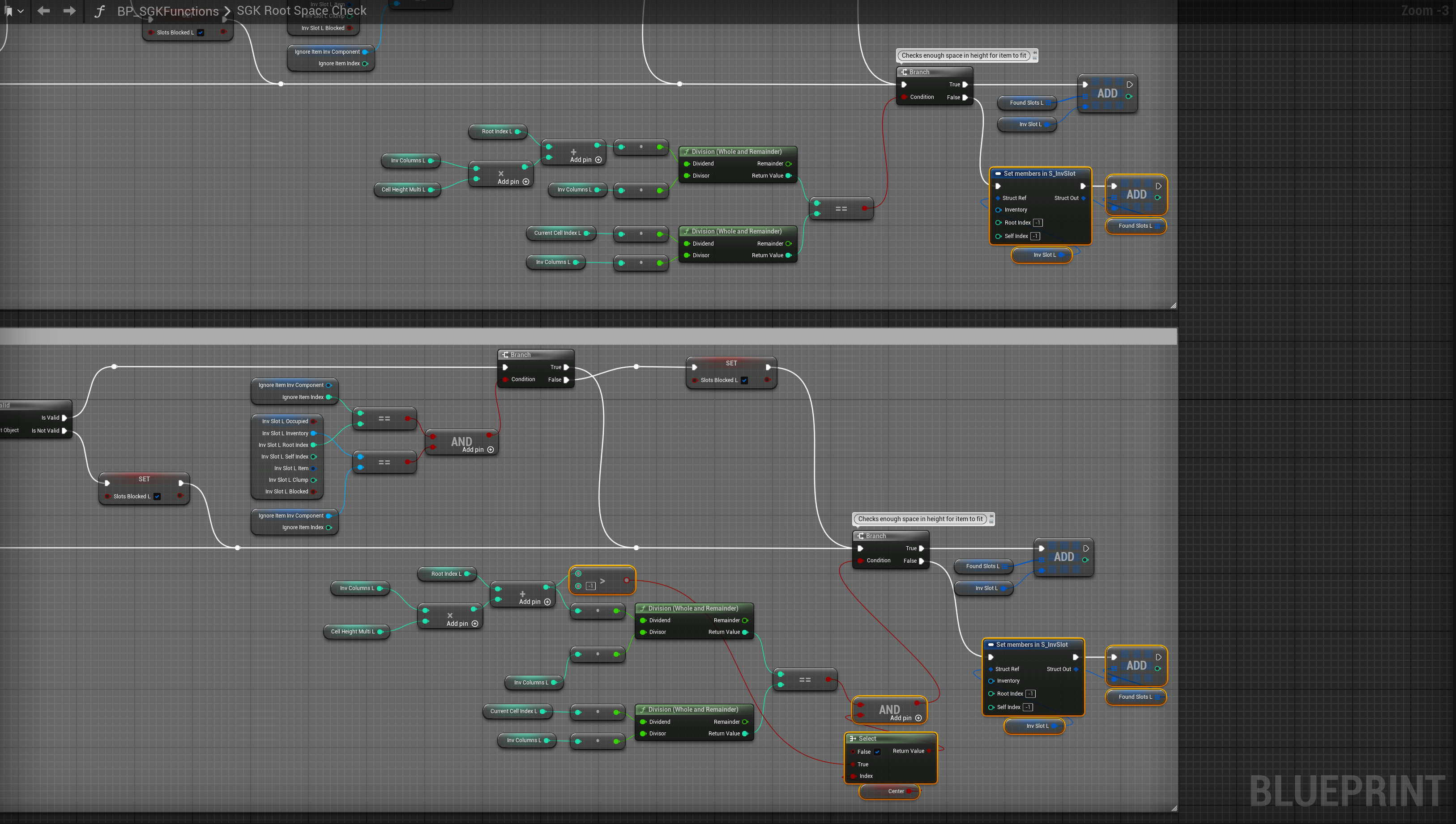Add pin on the unhighlighted AND node
The height and width of the screenshot is (824, 1456).
pyautogui.click(x=490, y=450)
